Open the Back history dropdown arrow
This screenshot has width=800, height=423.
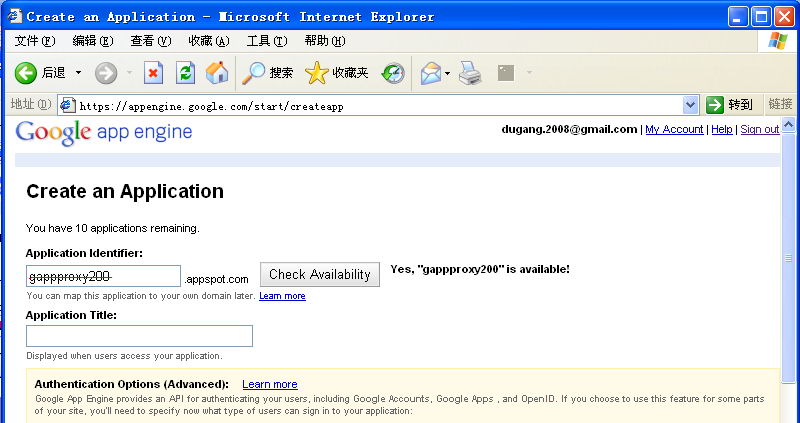(78, 73)
